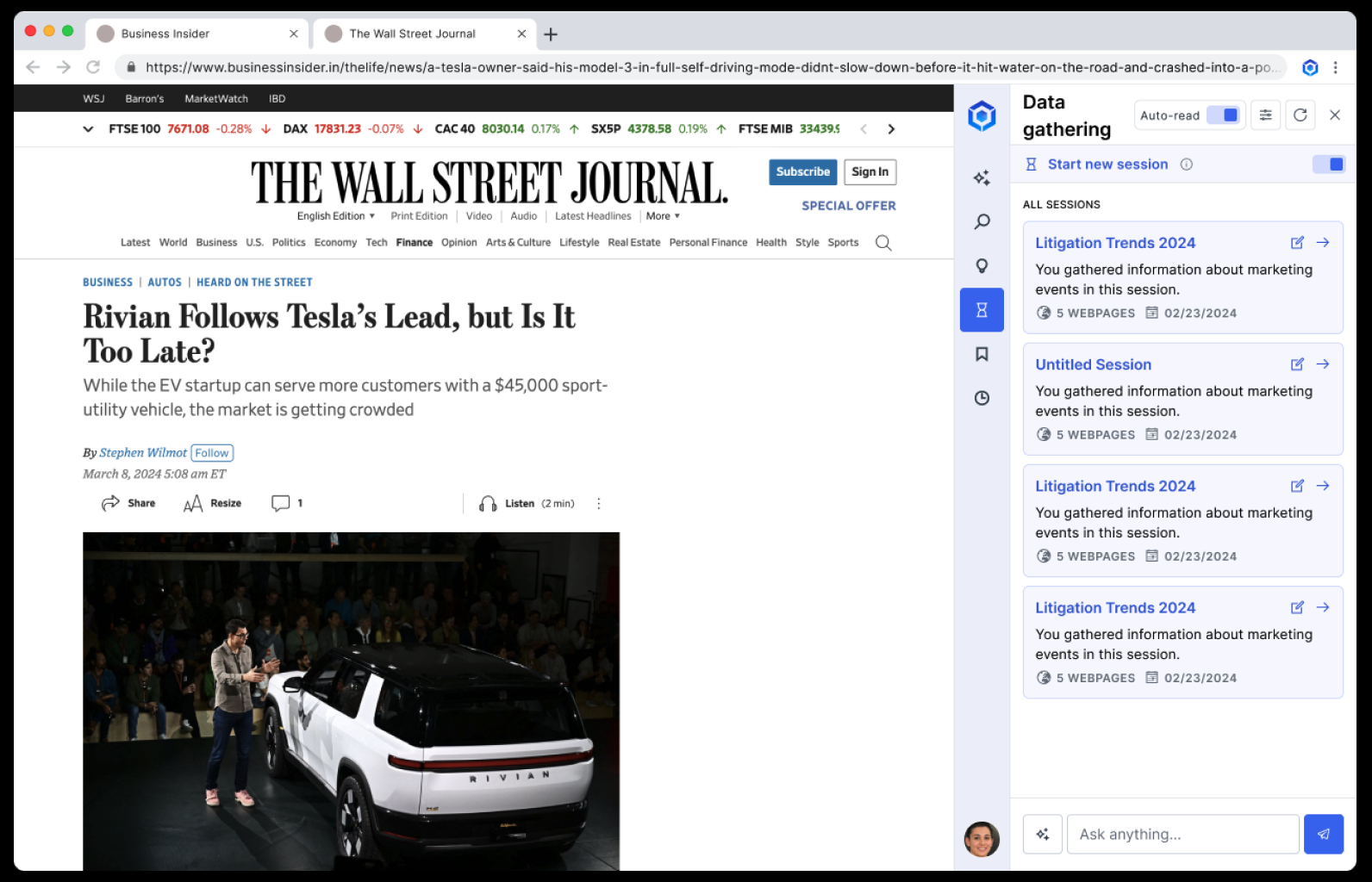The width and height of the screenshot is (1372, 882).
Task: Open the AI sparkle assistant in the sidebar
Action: click(982, 178)
